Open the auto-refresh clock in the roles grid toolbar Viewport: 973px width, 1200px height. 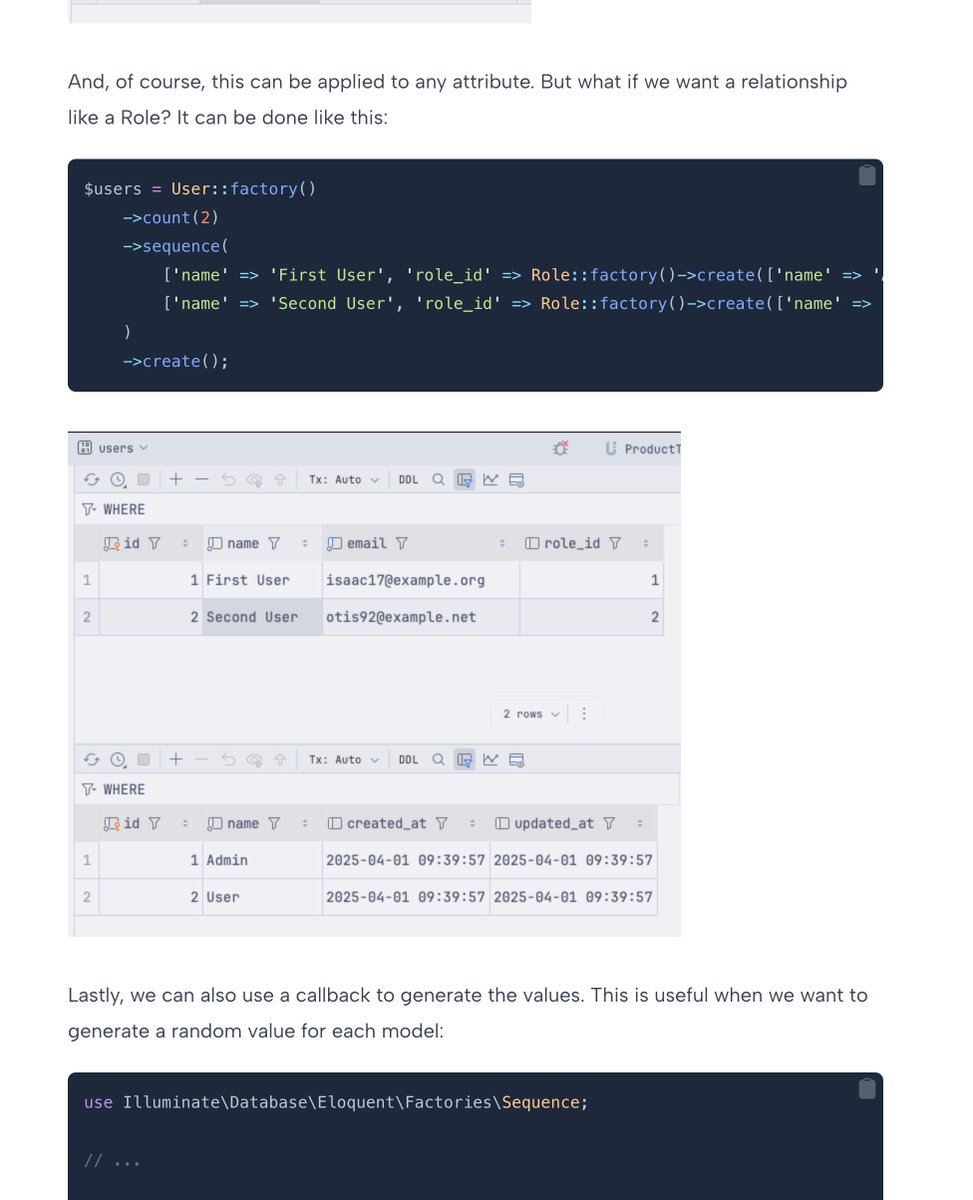118,760
